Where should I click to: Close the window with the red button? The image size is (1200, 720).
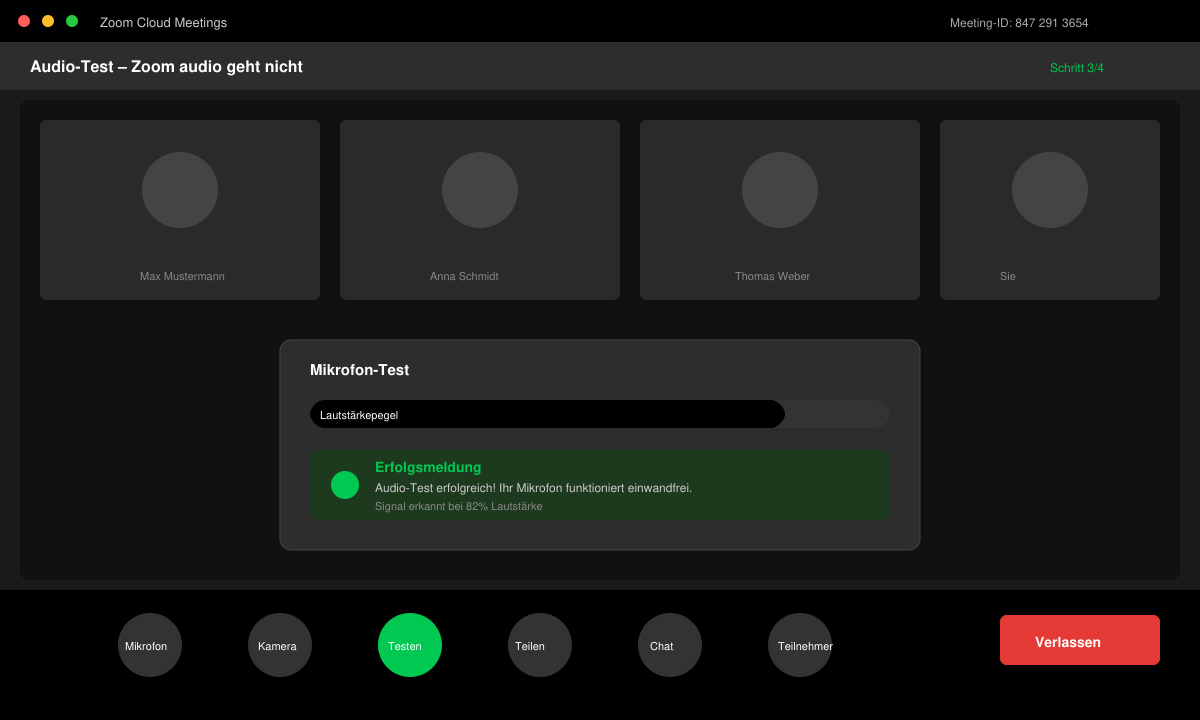point(24,21)
